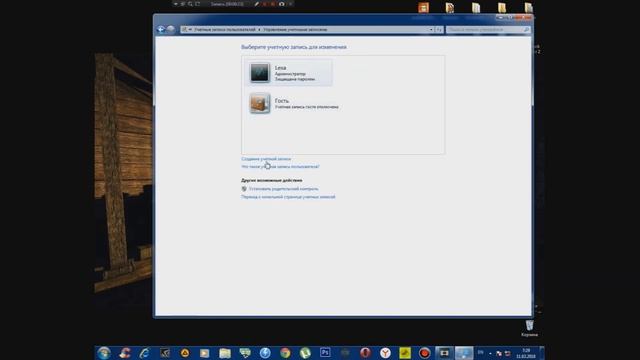
Task: Click red record button taskbar icon
Action: tap(424, 353)
